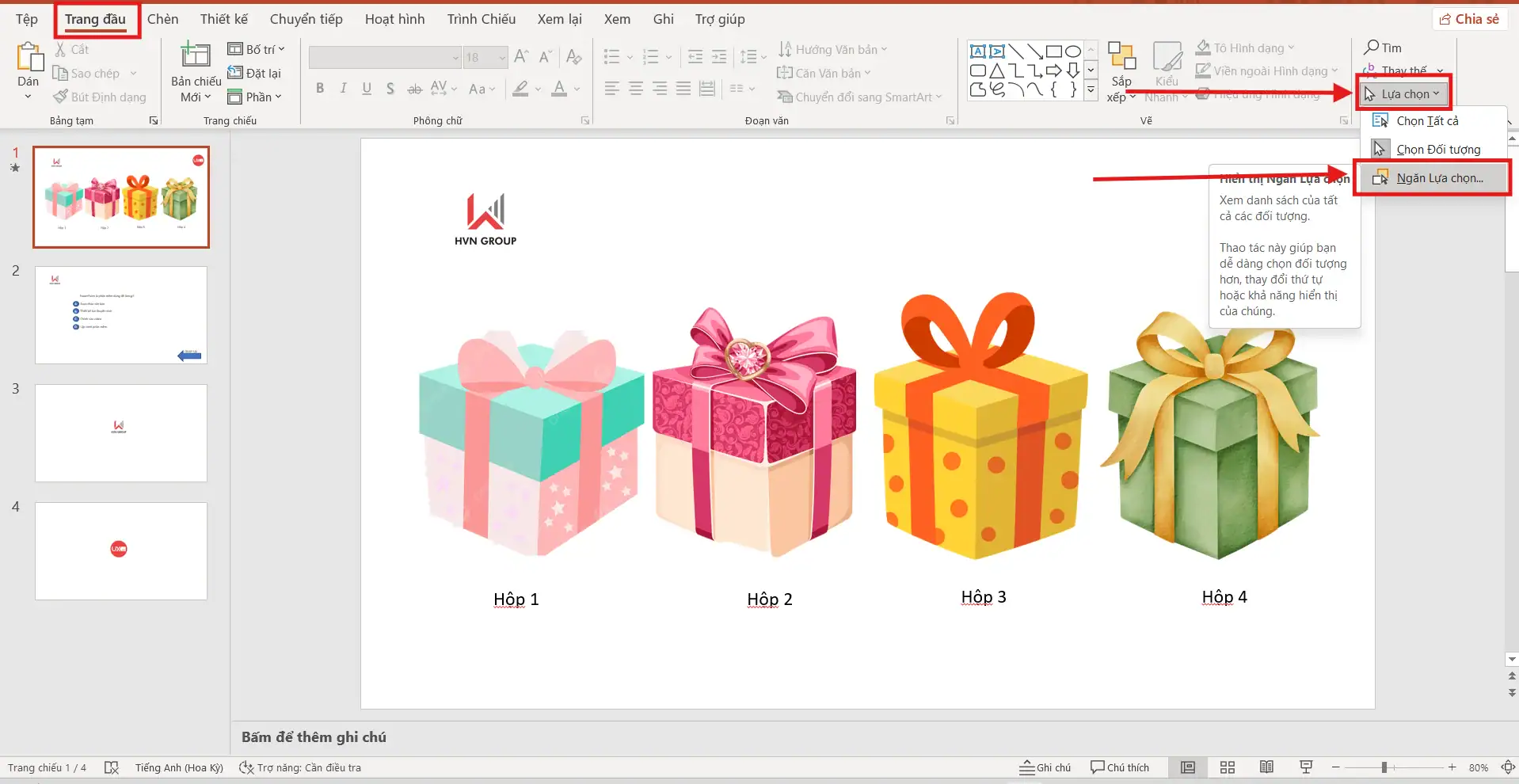1519x784 pixels.
Task: Toggle Ghi chú notes pane in status bar
Action: (x=1045, y=767)
